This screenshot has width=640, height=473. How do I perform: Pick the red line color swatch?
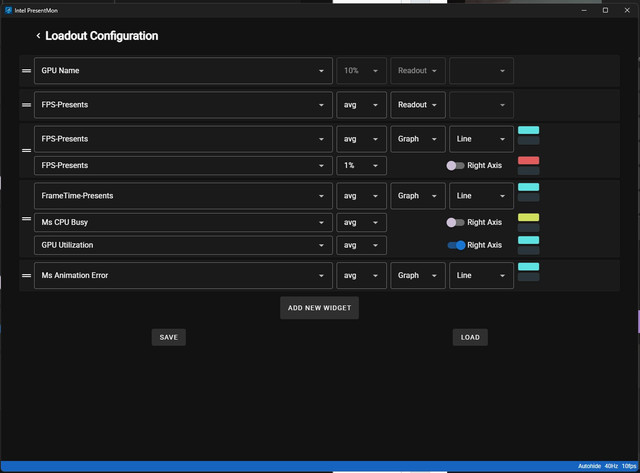(x=529, y=160)
